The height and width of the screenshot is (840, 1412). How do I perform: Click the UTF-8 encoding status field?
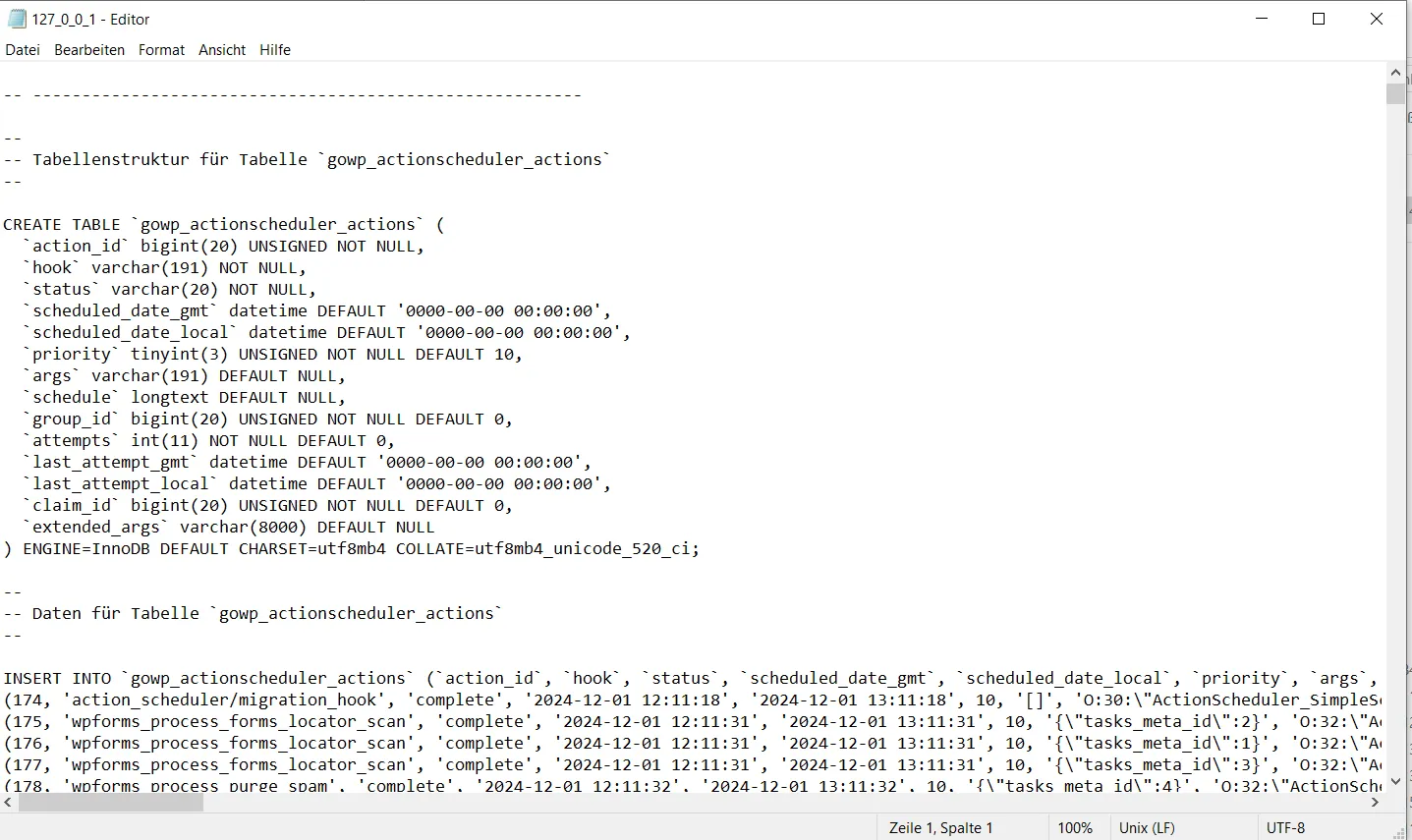pos(1285,828)
